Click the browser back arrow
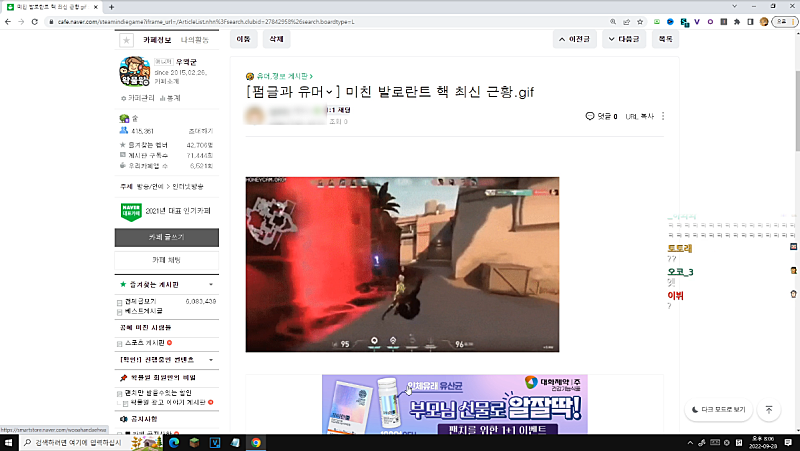The width and height of the screenshot is (800, 451). pos(8,22)
